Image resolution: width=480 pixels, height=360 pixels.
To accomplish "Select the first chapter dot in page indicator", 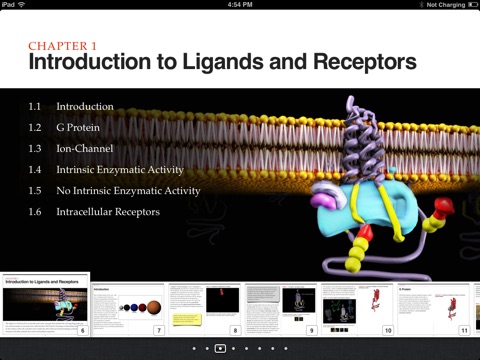I will 194,349.
